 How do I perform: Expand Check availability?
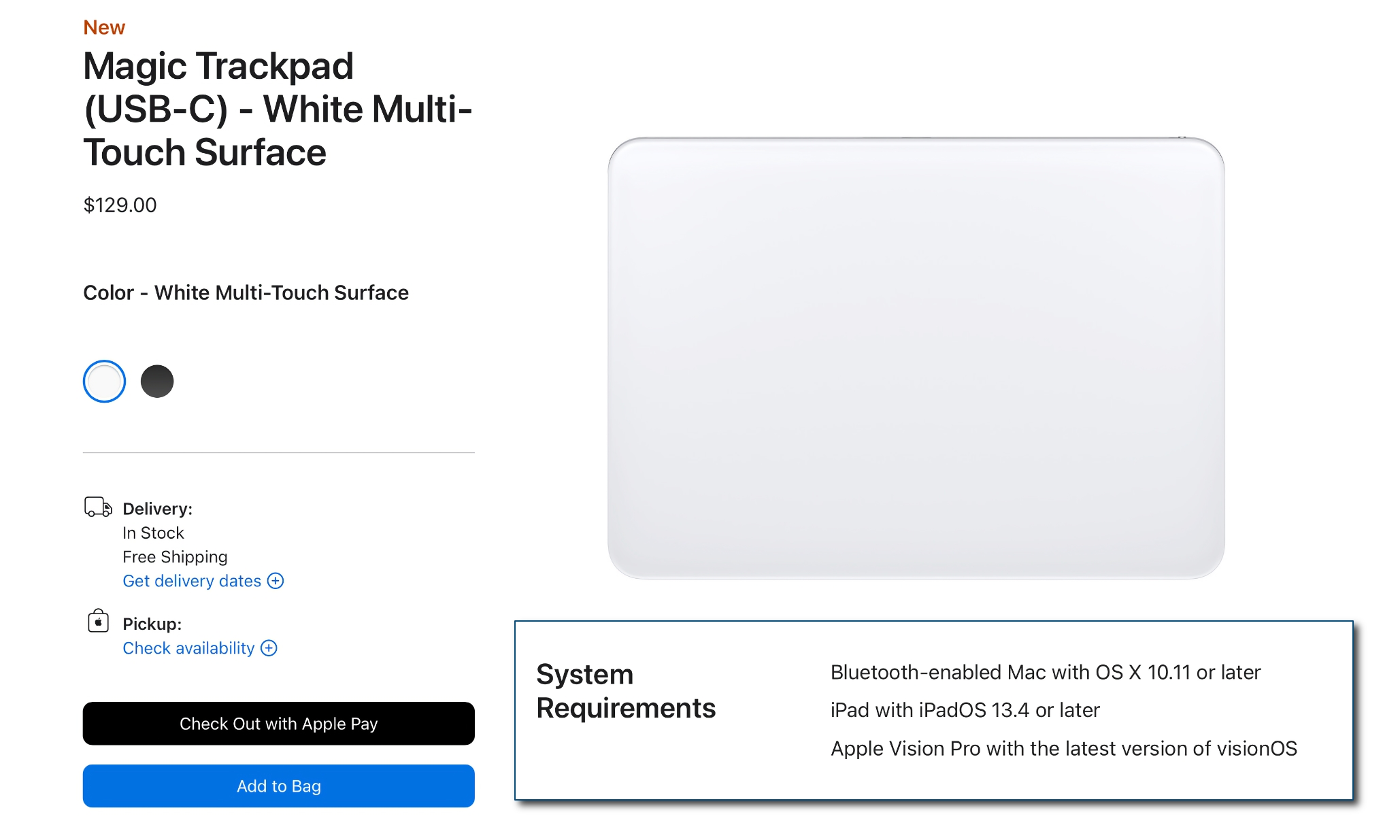[x=187, y=648]
